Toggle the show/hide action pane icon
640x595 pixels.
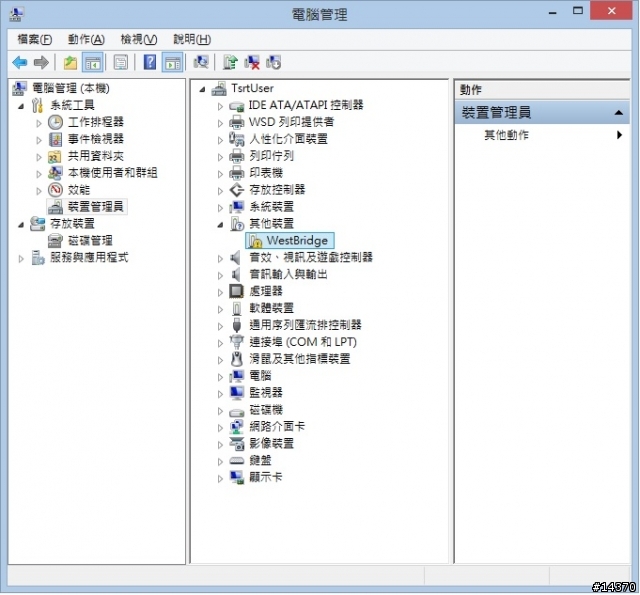pos(172,62)
